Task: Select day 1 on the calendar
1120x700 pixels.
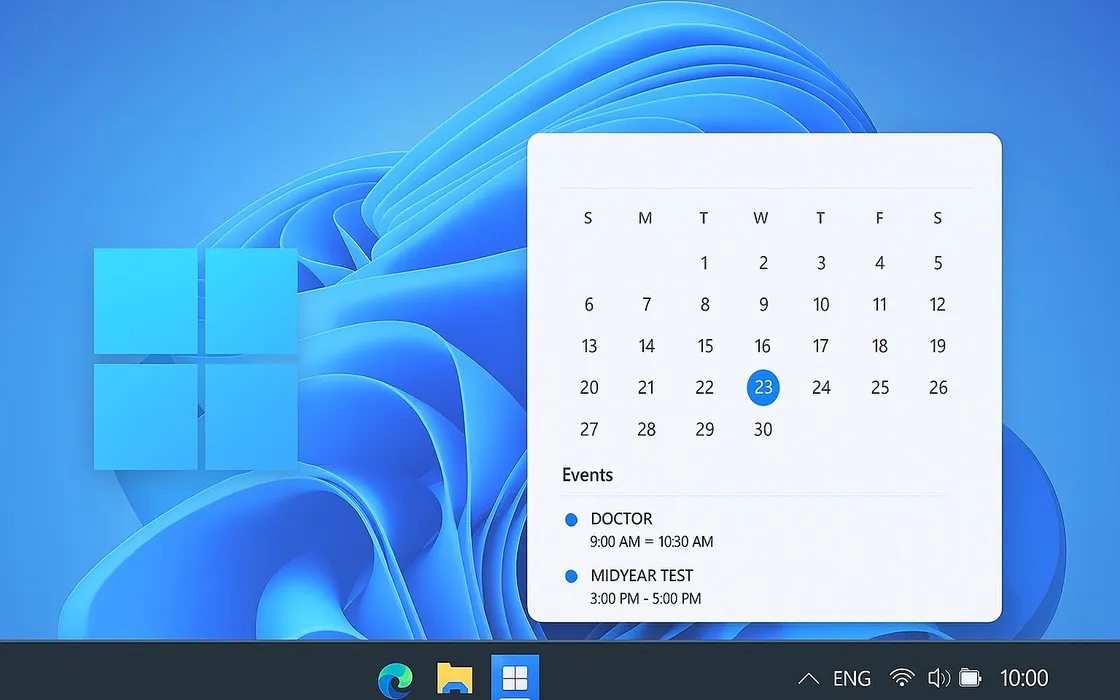Action: tap(704, 262)
